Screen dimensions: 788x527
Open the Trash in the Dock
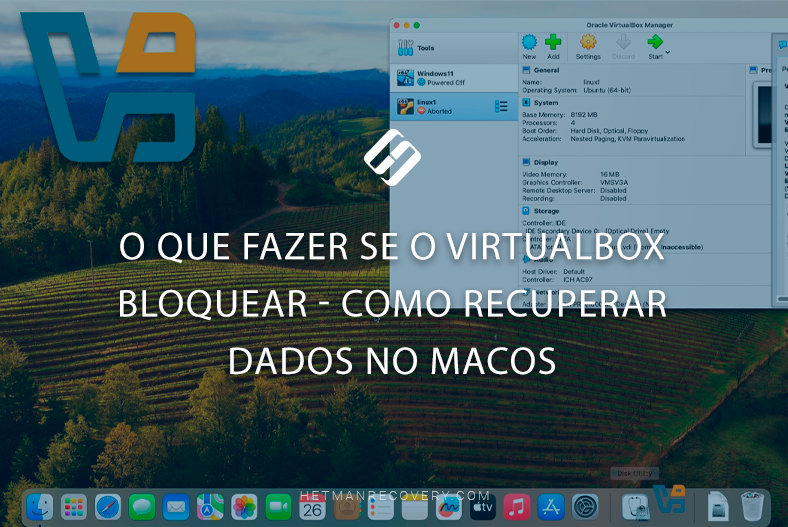752,506
